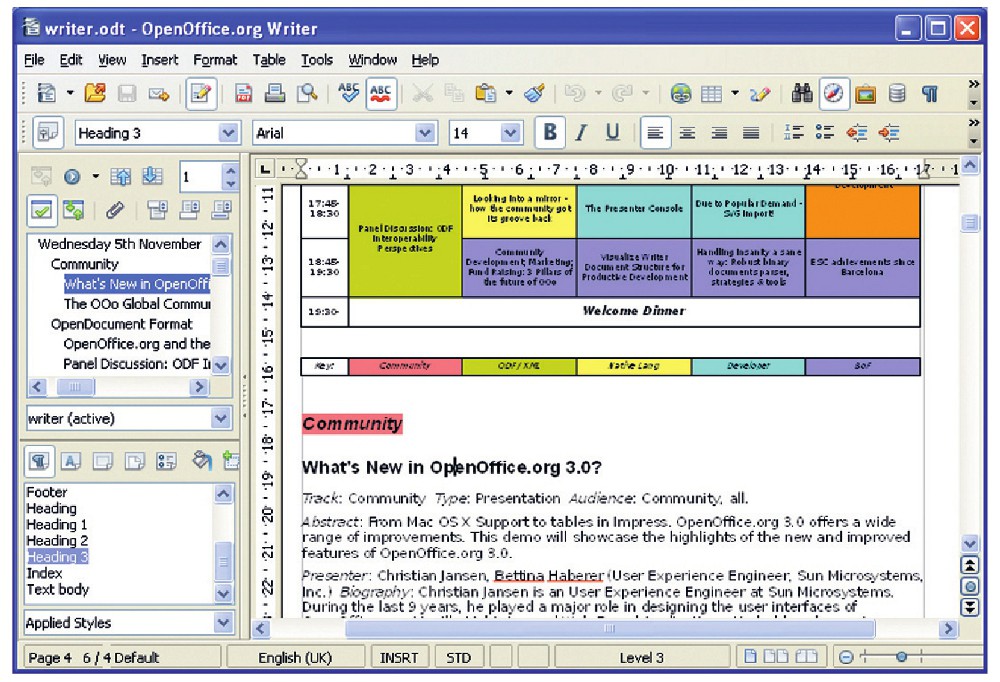
Task: Click the Export as PDF icon
Action: 244,94
